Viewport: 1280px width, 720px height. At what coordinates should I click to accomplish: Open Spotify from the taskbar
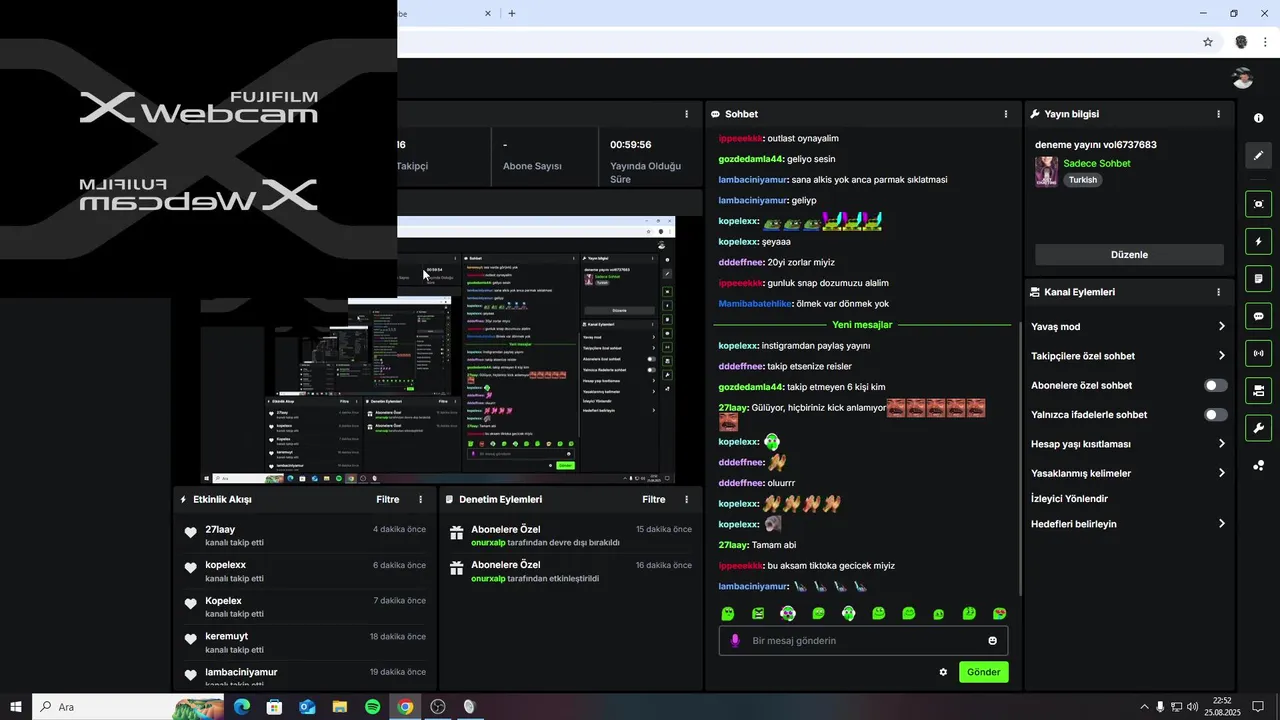coord(372,707)
